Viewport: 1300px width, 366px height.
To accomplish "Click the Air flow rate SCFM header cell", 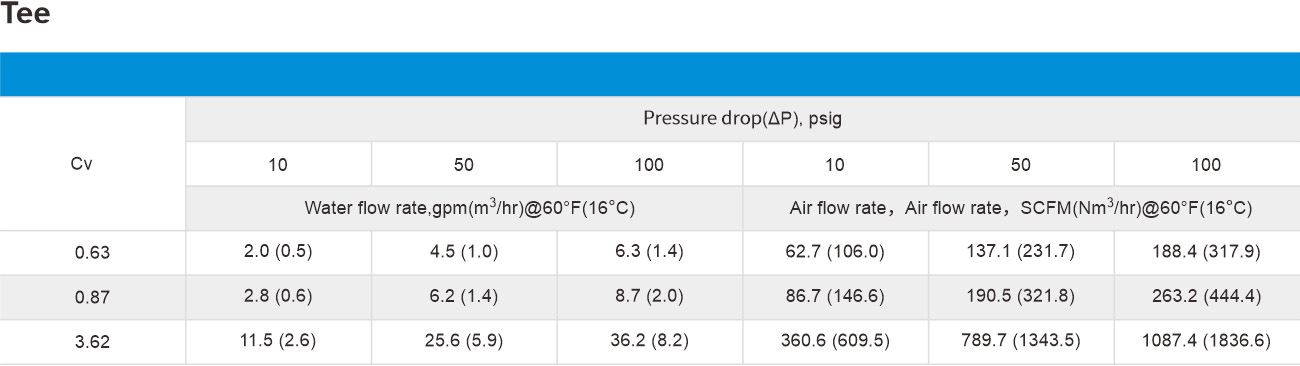I will (1021, 209).
